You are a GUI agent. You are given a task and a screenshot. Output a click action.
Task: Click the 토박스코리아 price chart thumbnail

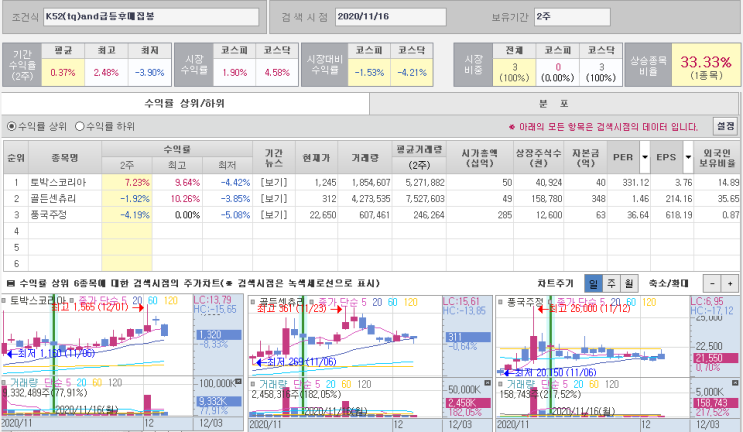point(97,337)
